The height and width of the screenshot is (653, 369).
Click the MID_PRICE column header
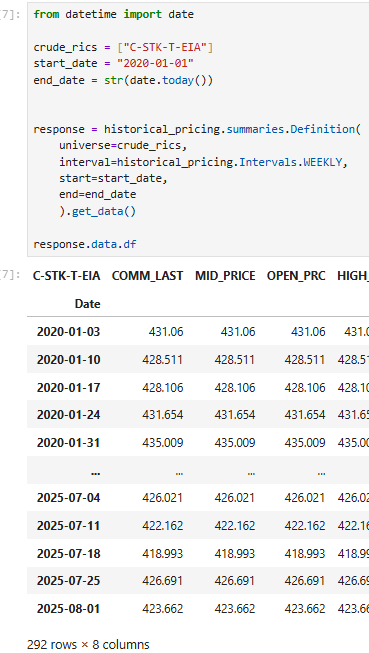(225, 276)
